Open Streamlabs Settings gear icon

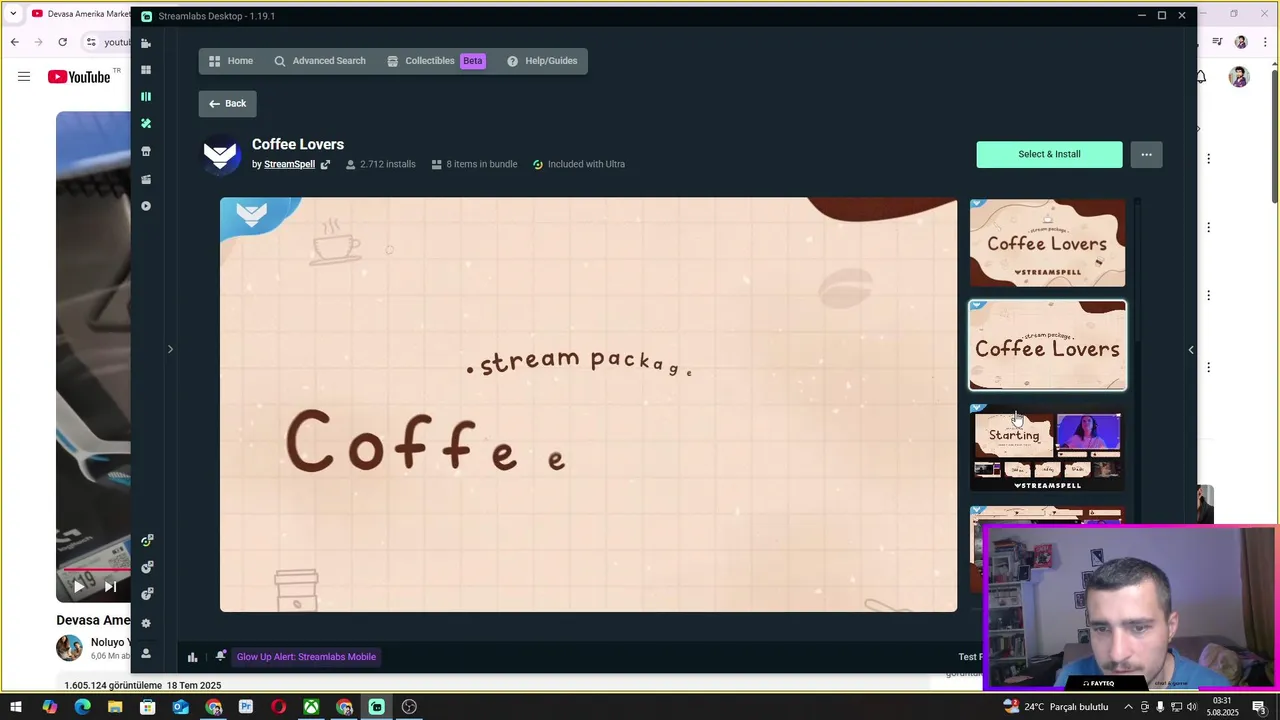pos(146,623)
